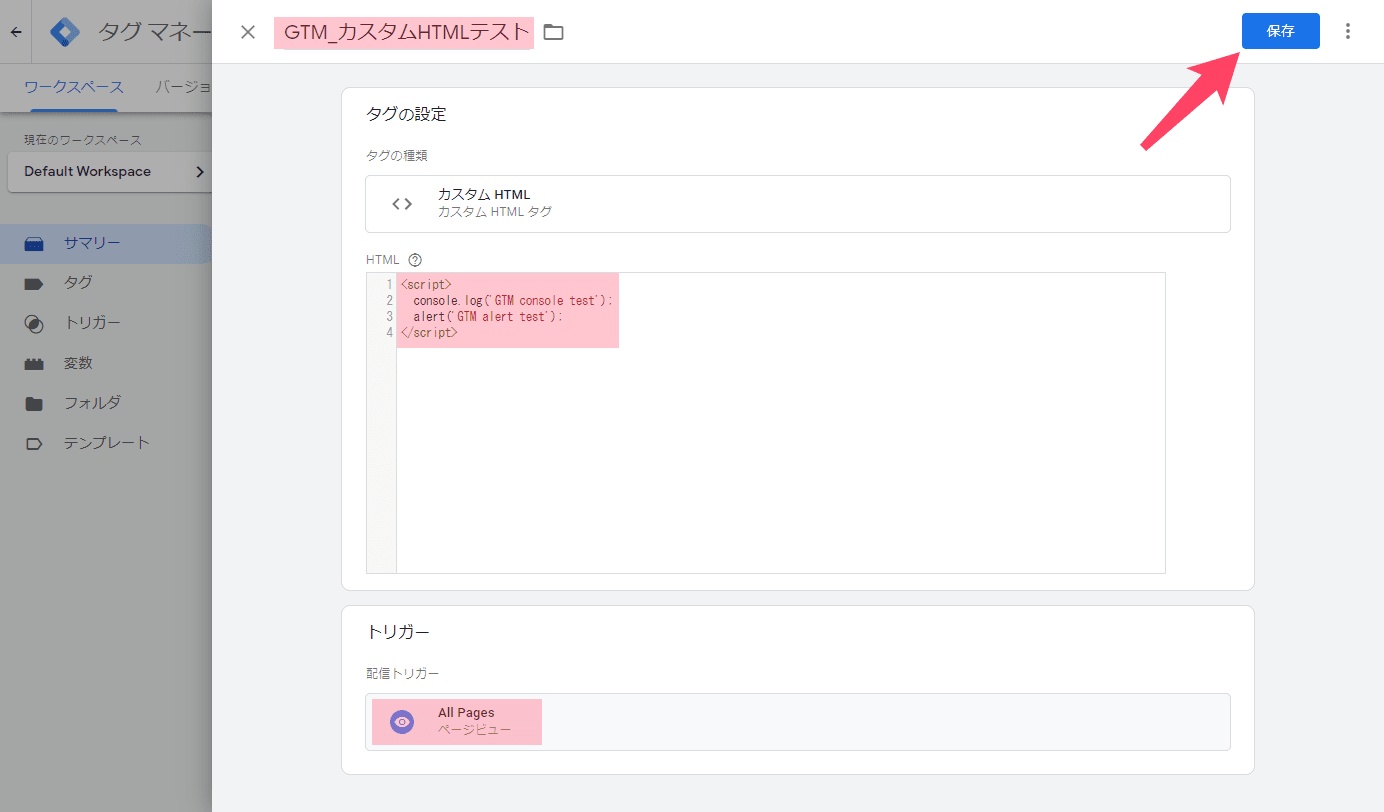Click the タグの設定 section heading
This screenshot has height=812, width=1384.
point(406,114)
